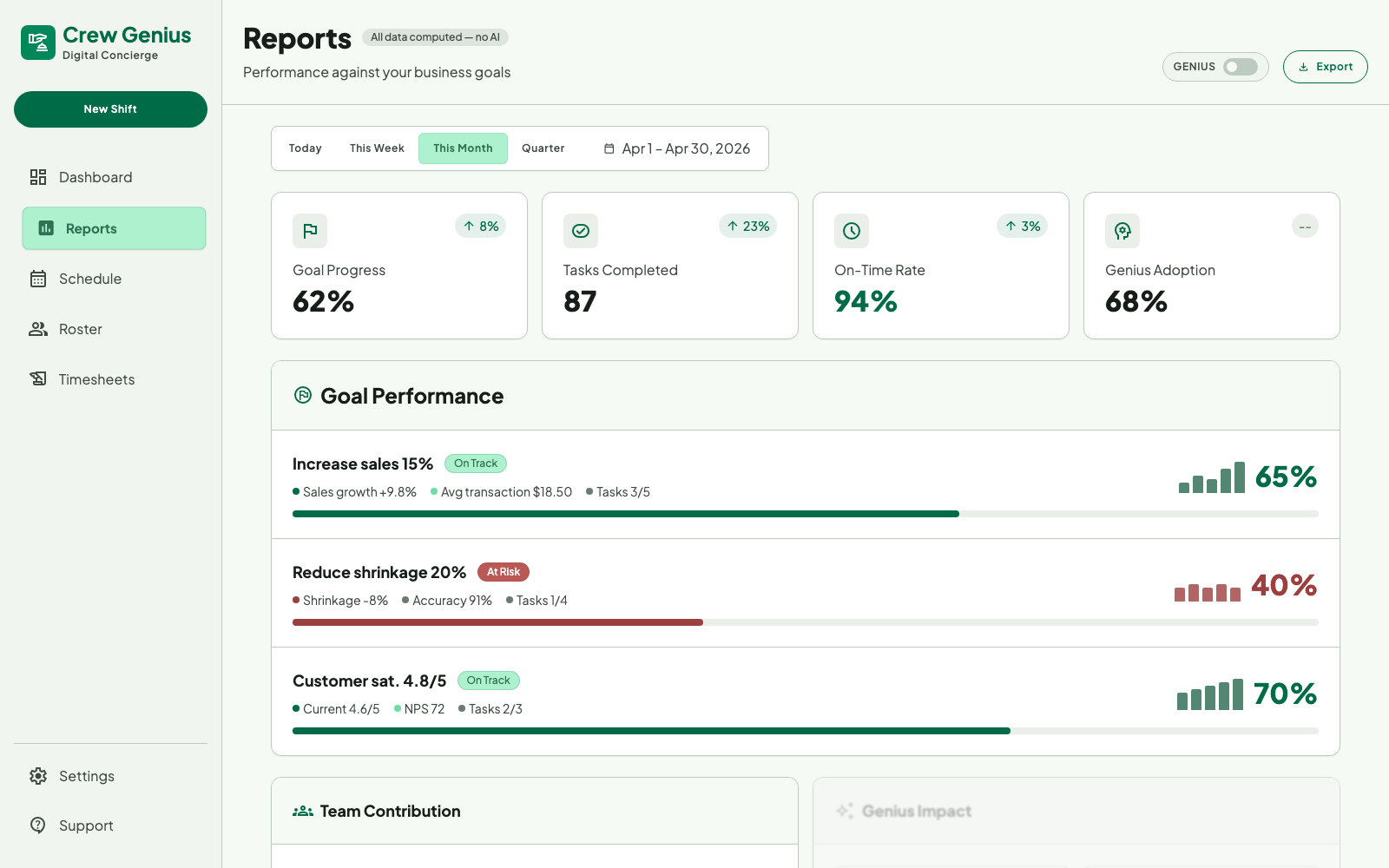Click the Support question mark icon
Image resolution: width=1389 pixels, height=868 pixels.
38,825
